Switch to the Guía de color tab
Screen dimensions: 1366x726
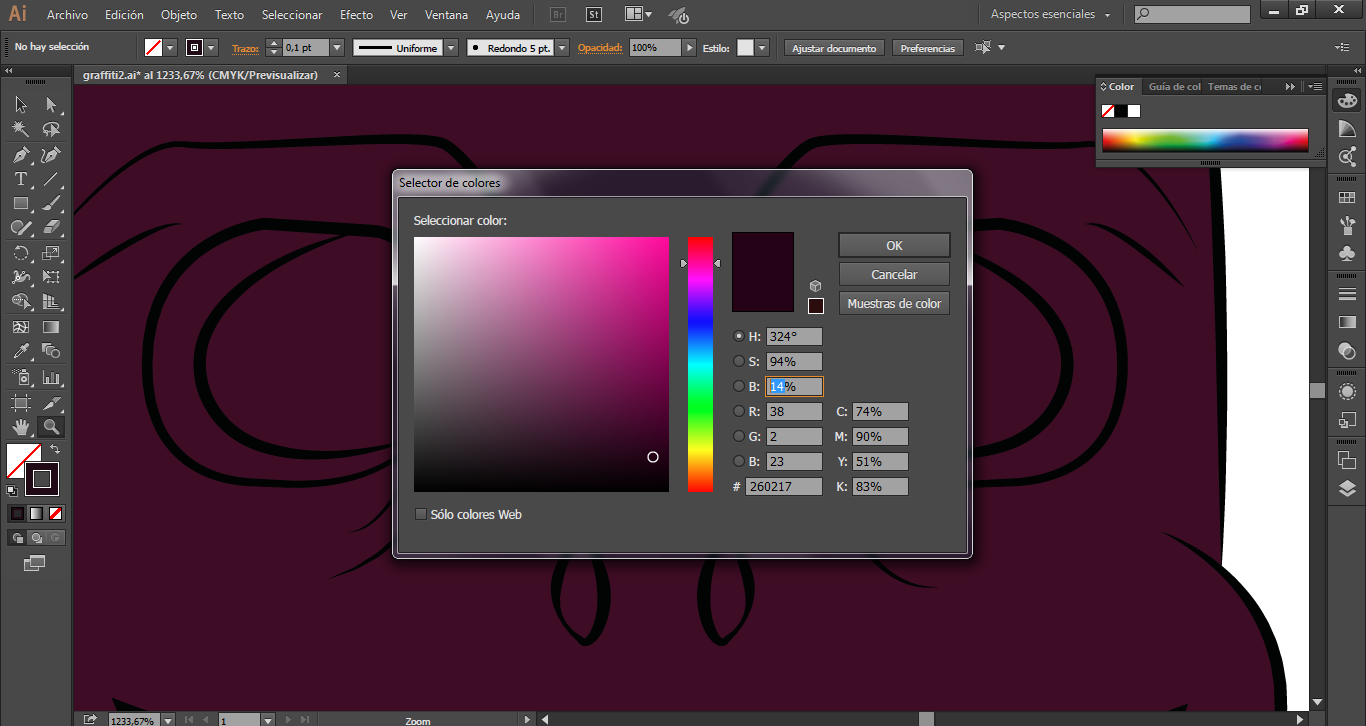point(1174,87)
